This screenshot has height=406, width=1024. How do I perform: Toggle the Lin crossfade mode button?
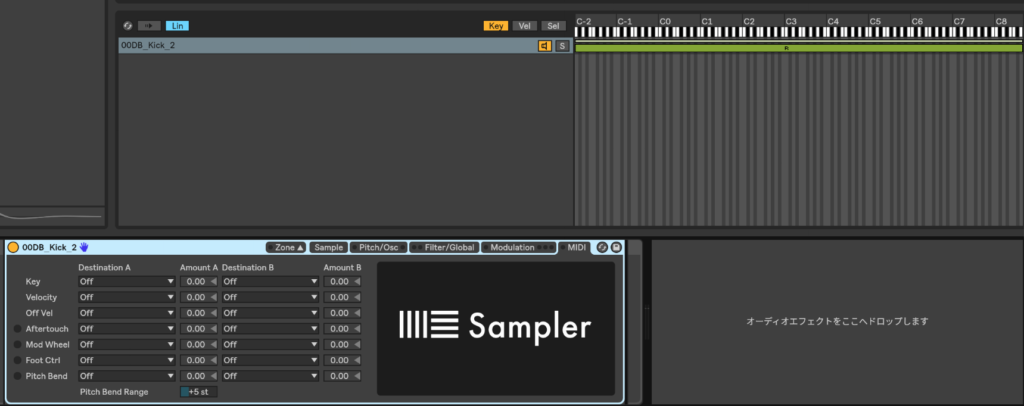[x=177, y=26]
